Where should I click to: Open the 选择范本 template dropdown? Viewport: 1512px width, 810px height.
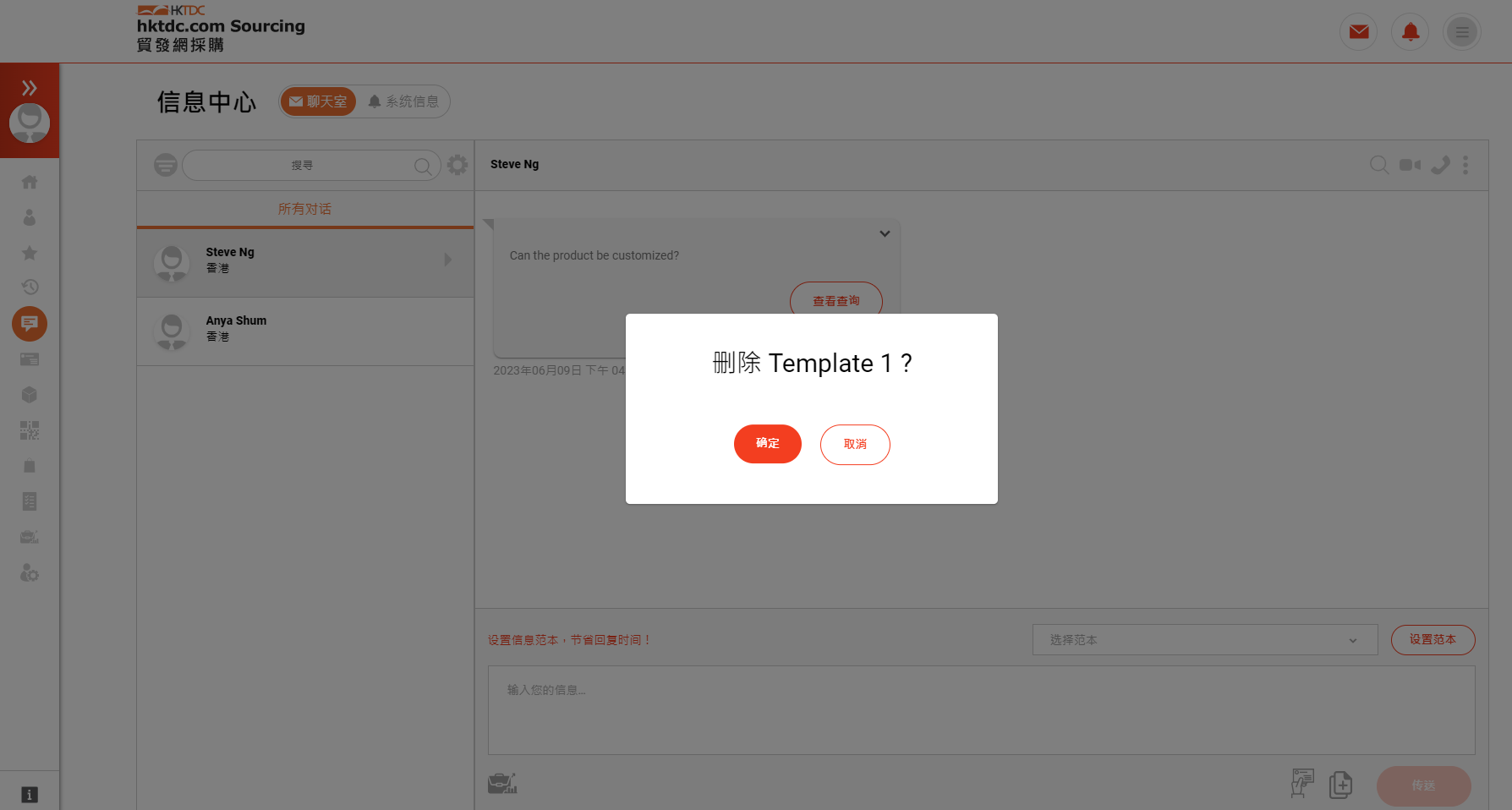[x=1205, y=640]
